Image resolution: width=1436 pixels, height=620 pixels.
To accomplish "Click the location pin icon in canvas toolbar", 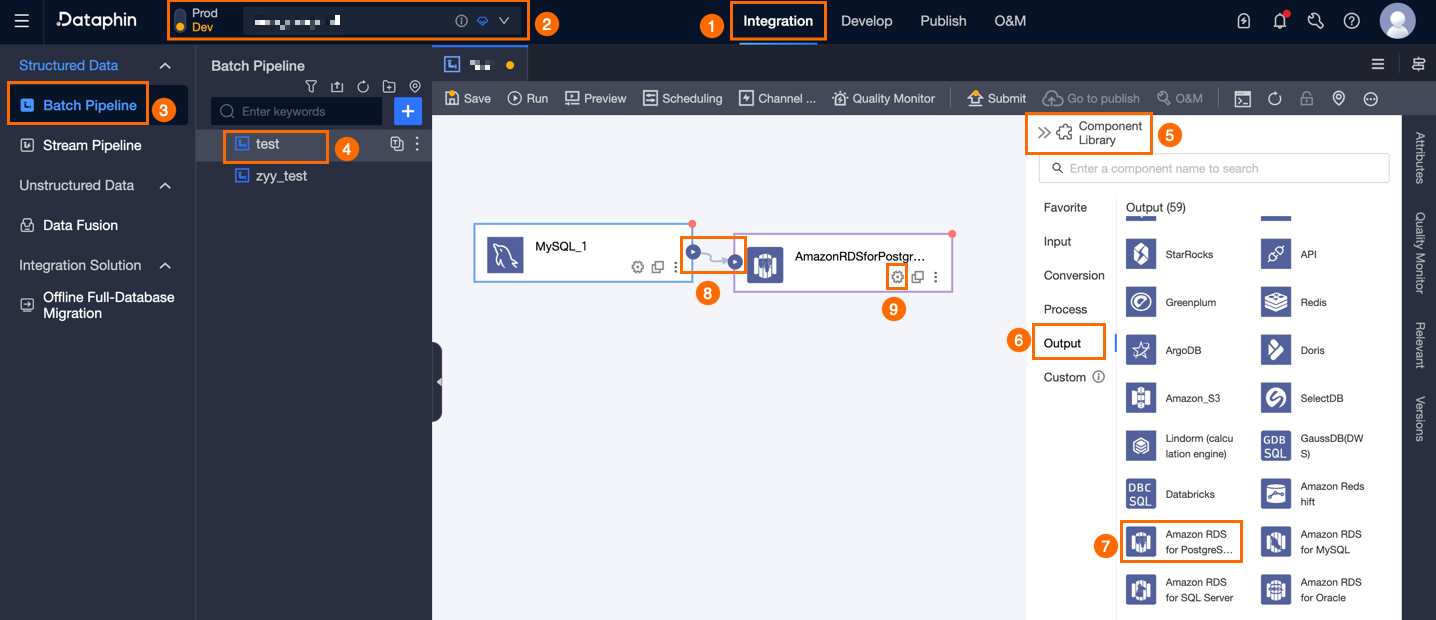I will [1339, 98].
